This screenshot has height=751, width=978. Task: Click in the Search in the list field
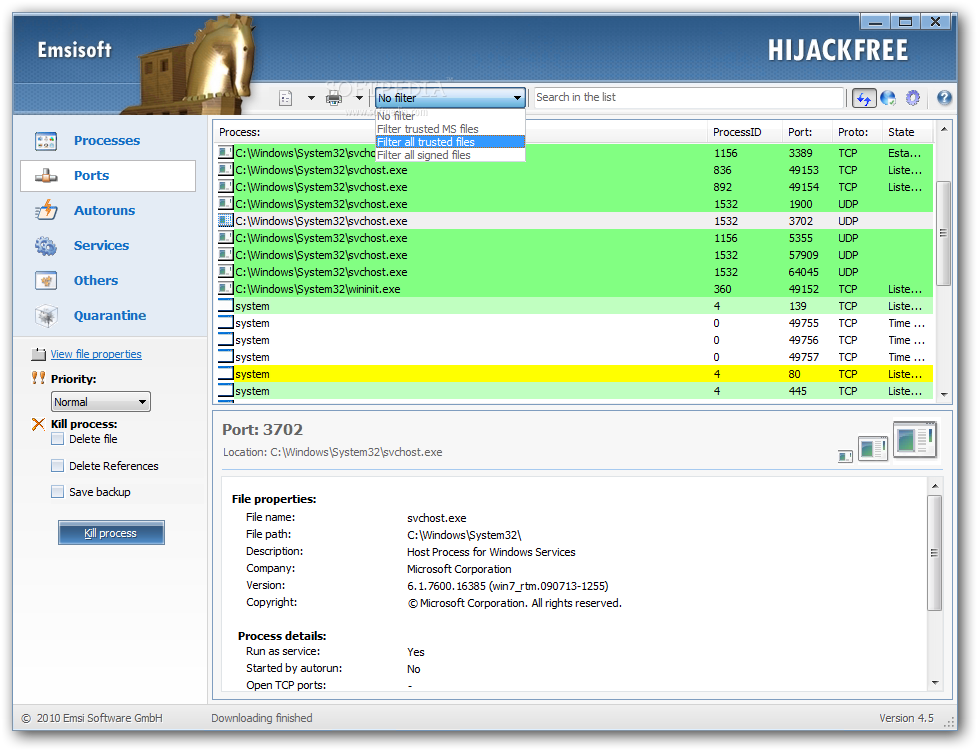688,98
